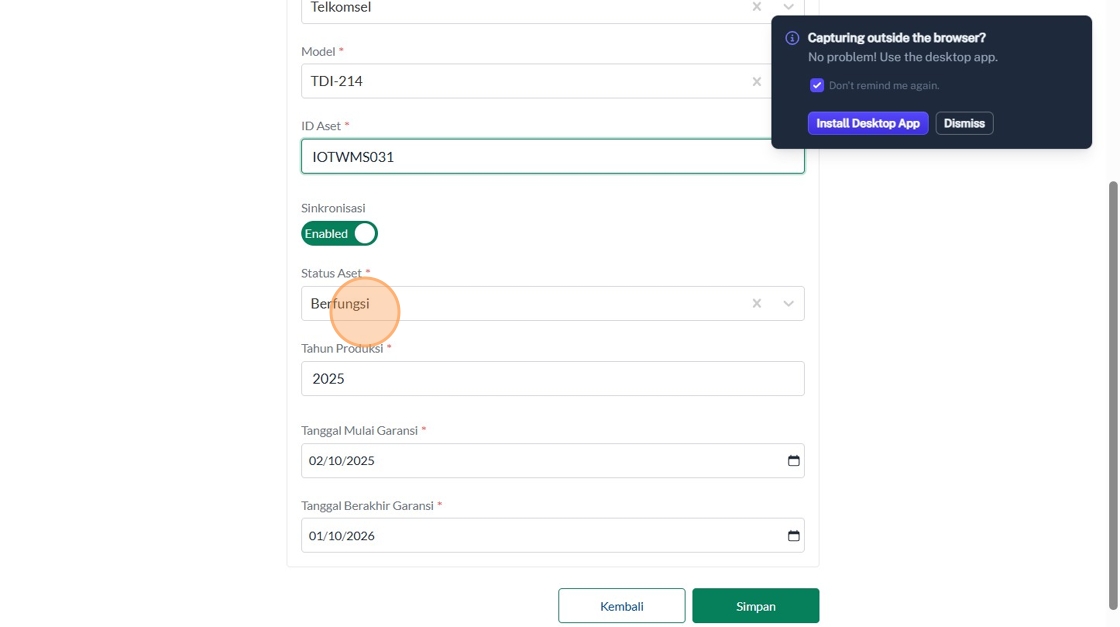Click Install Desktop App
The height and width of the screenshot is (627, 1120).
(868, 124)
